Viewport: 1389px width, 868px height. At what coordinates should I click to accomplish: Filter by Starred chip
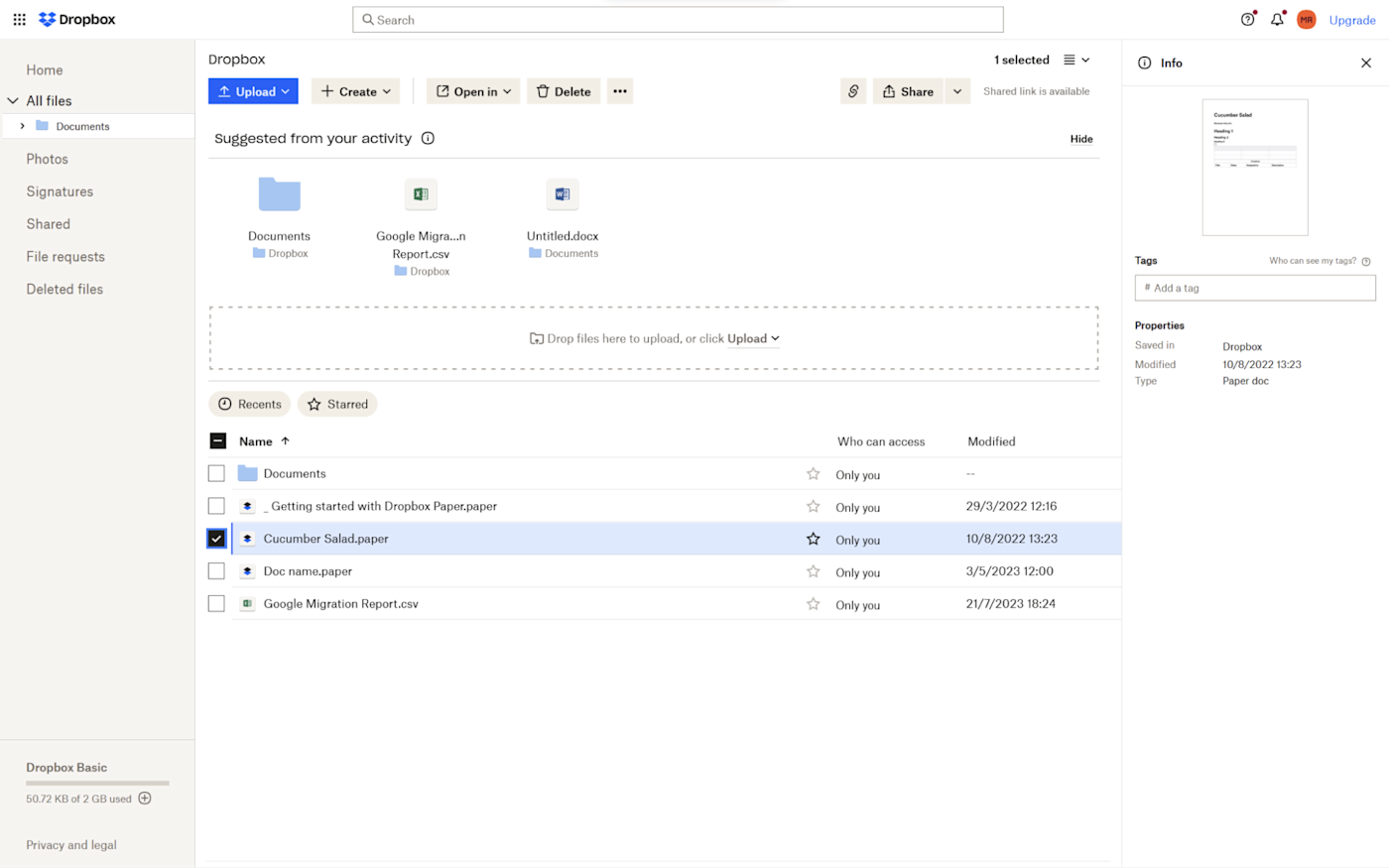[337, 404]
